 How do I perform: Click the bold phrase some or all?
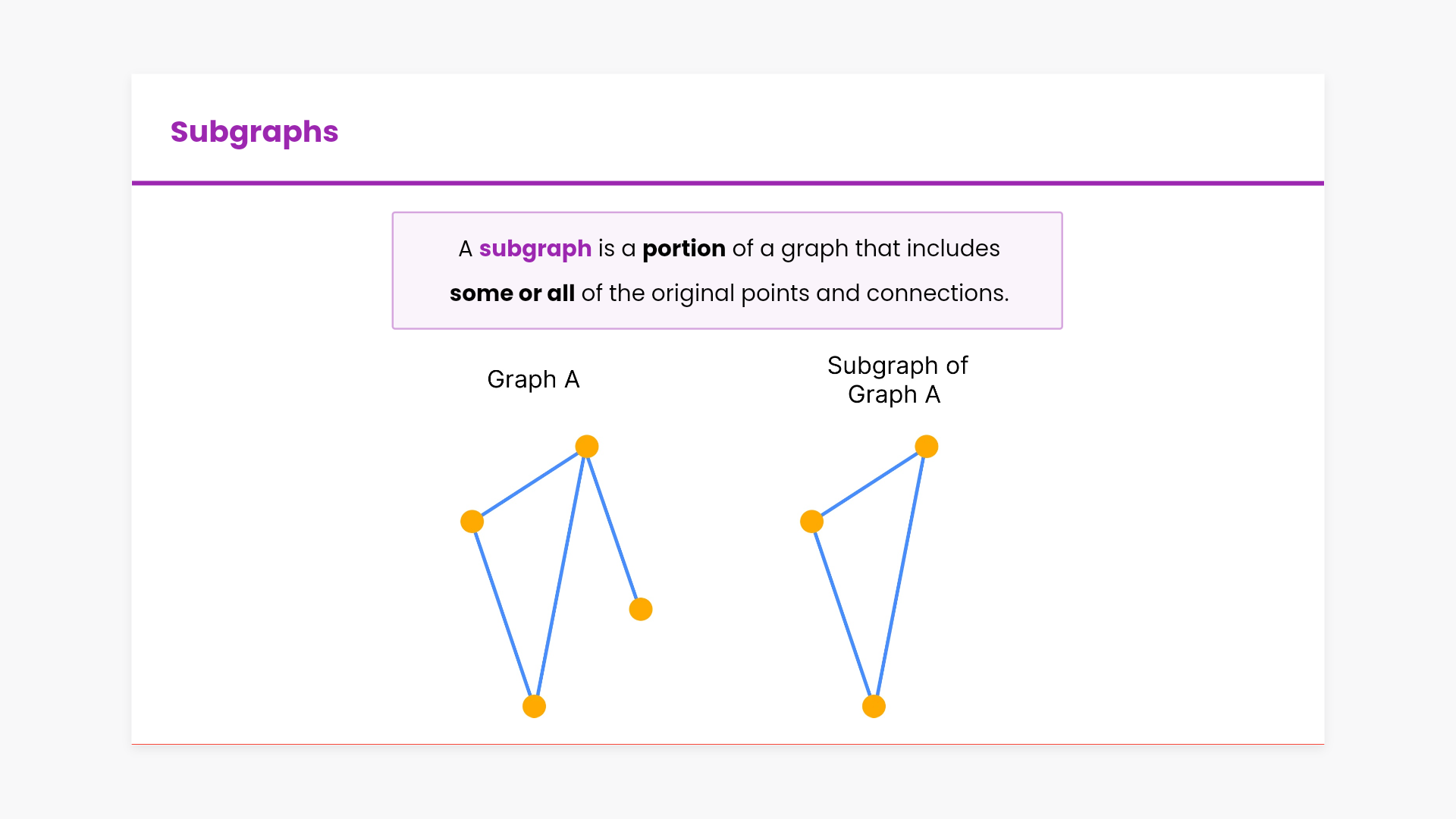tap(512, 293)
